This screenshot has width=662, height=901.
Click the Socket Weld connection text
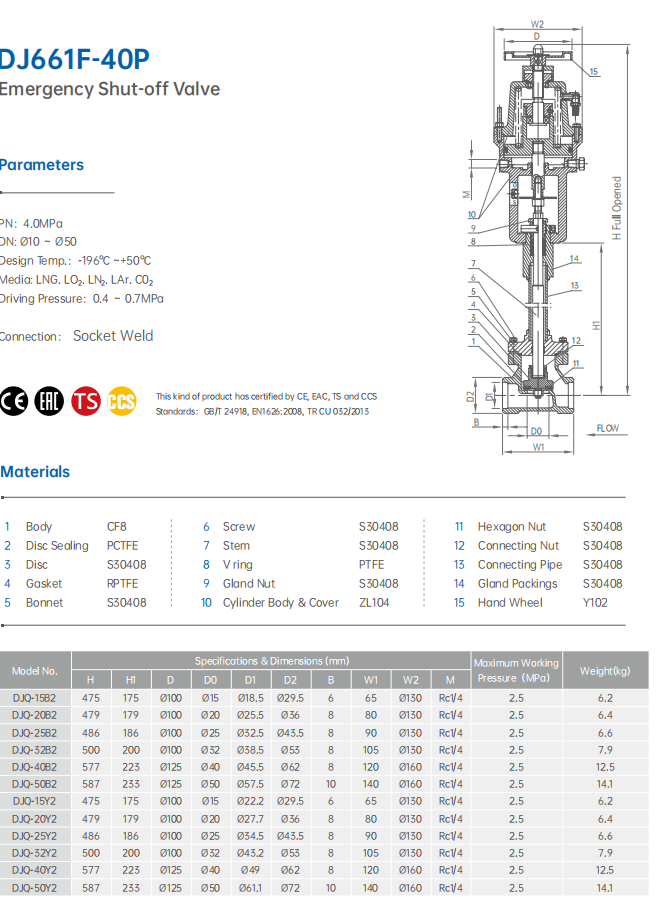tap(113, 336)
